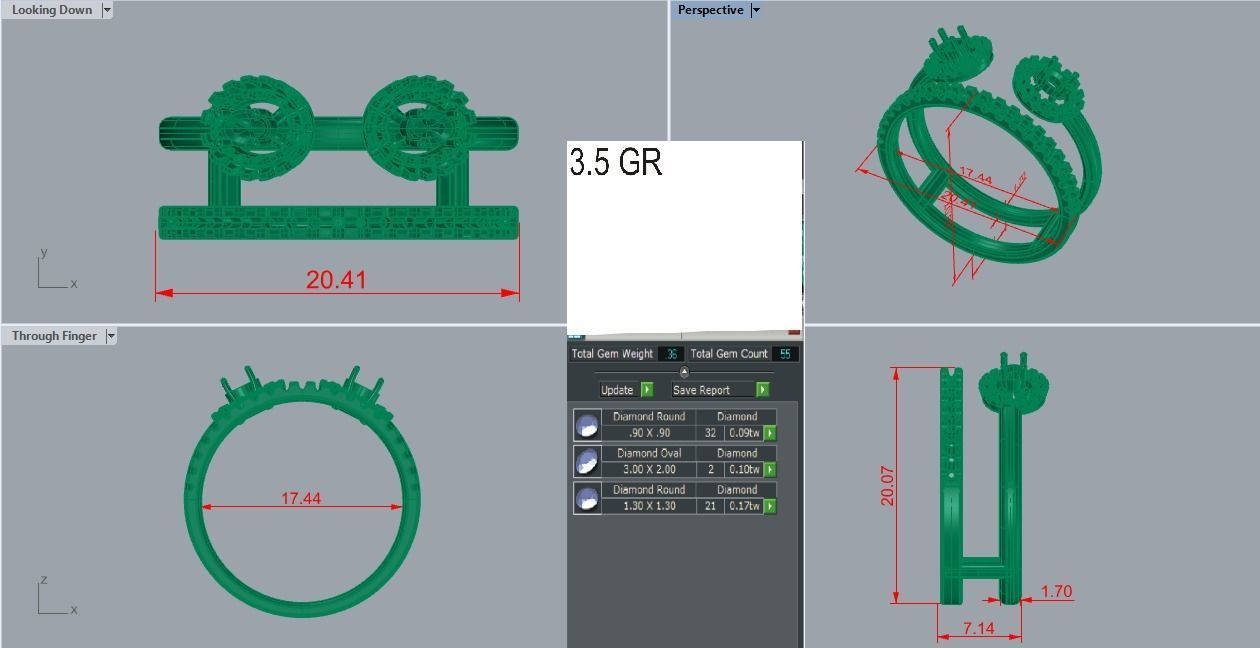This screenshot has width=1260, height=648.
Task: Activate the Perspective viewport title
Action: point(710,10)
